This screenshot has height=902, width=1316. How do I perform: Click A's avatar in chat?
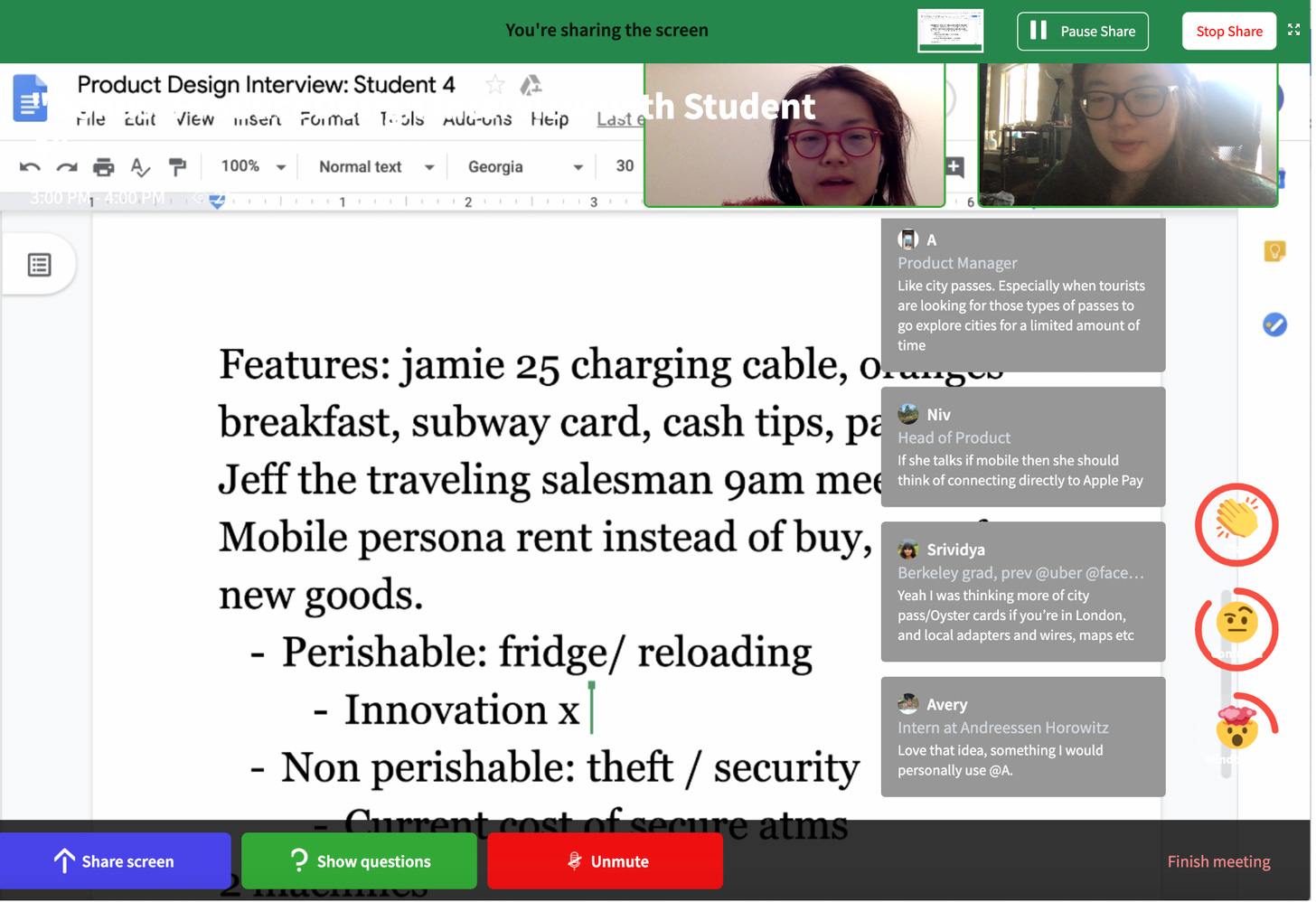907,240
